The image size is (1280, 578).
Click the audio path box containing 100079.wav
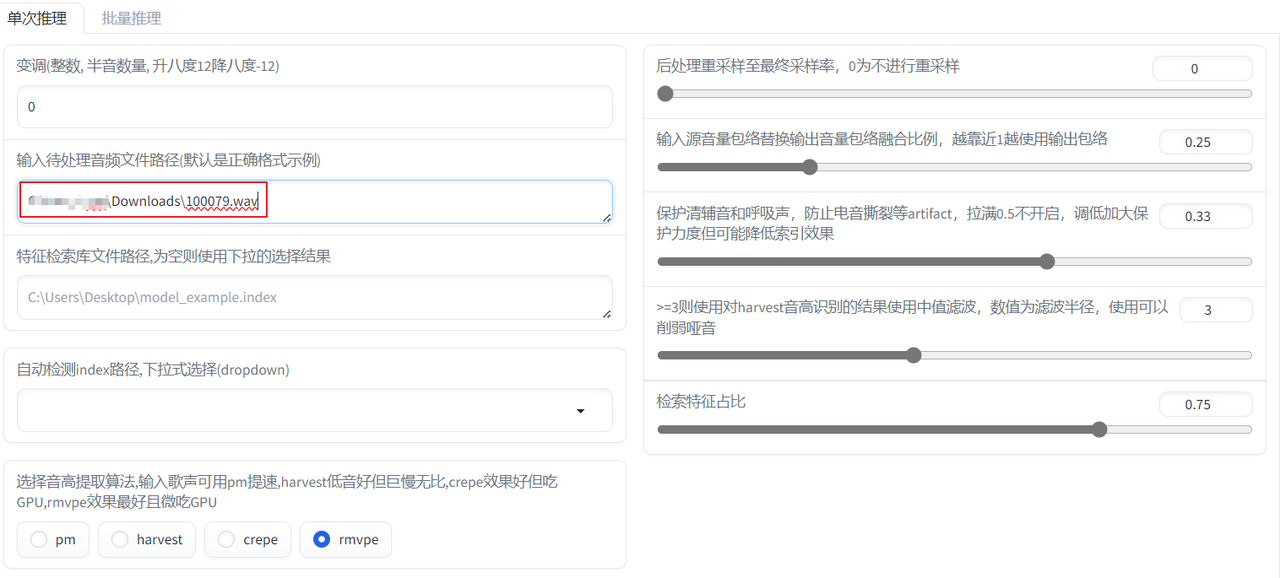coord(314,202)
